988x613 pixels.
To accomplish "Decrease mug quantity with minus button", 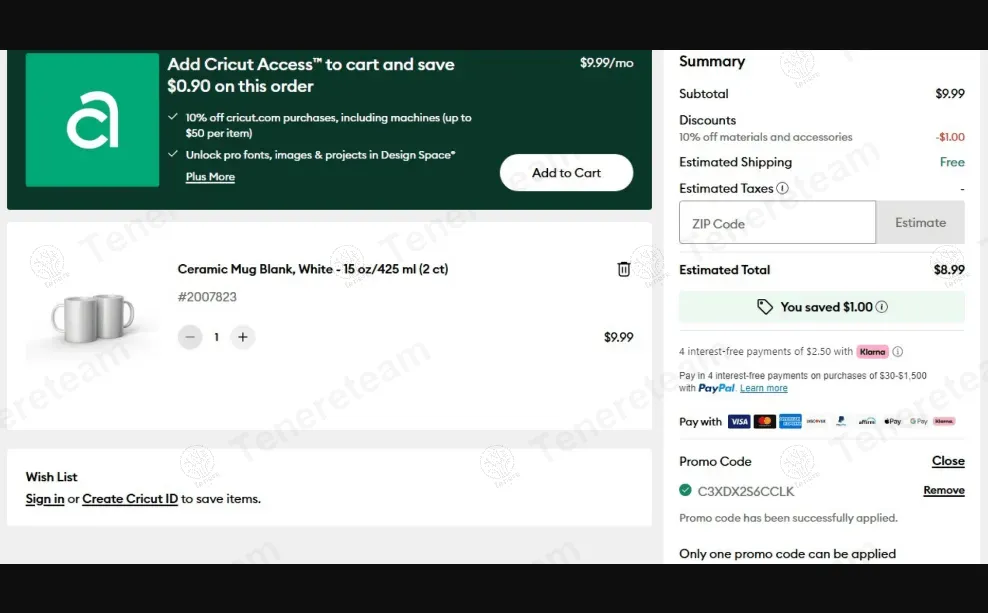I will click(190, 337).
